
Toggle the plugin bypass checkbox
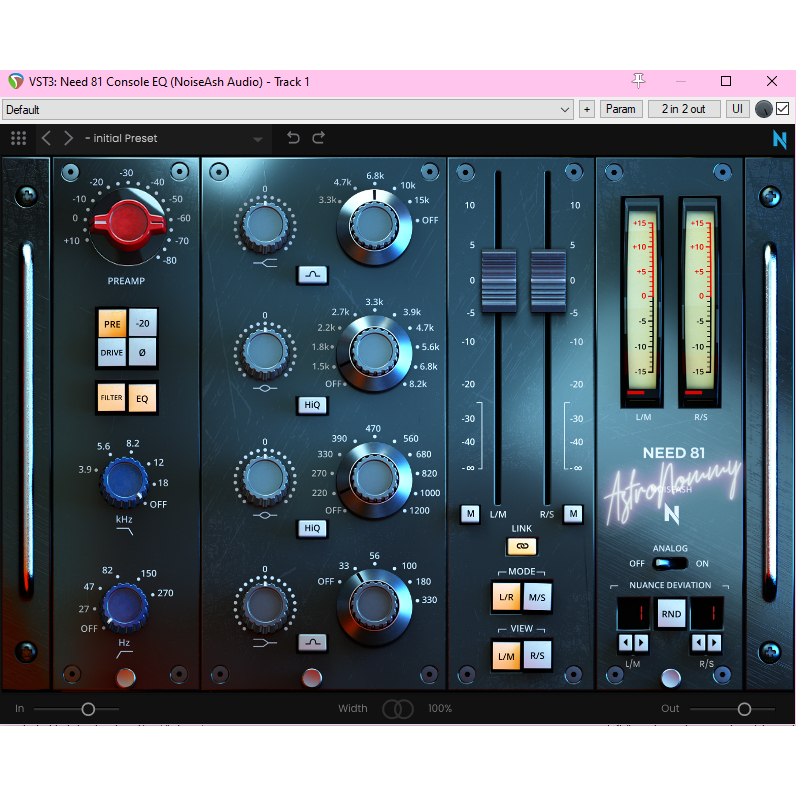[x=783, y=109]
